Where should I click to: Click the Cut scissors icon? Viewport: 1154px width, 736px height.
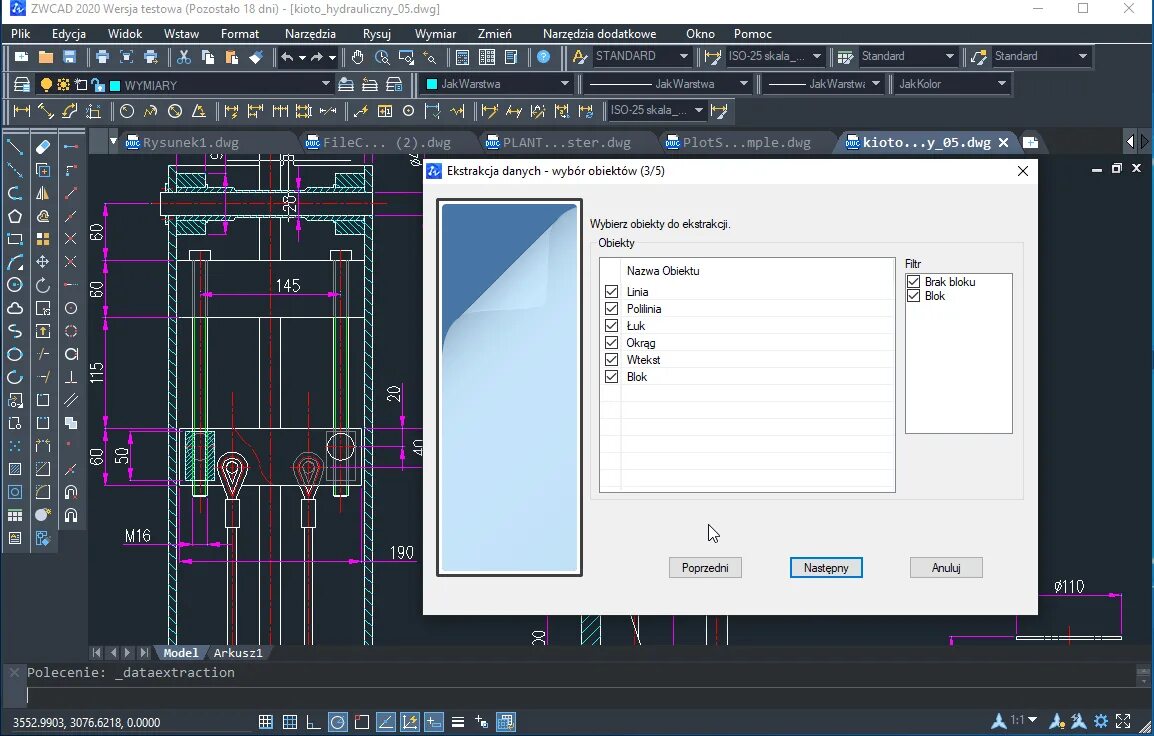[x=183, y=57]
